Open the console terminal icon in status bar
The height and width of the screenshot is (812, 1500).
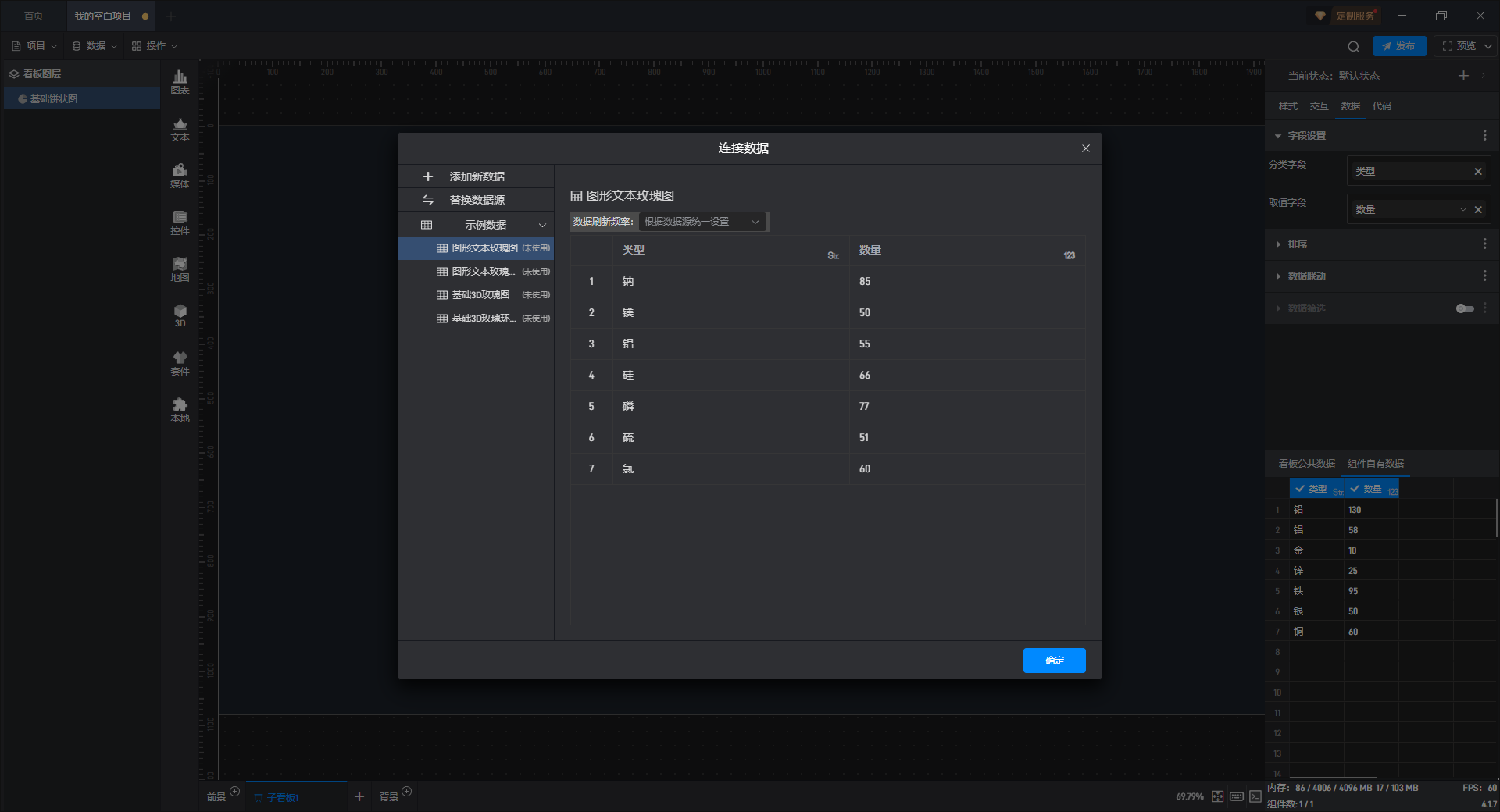click(1255, 796)
